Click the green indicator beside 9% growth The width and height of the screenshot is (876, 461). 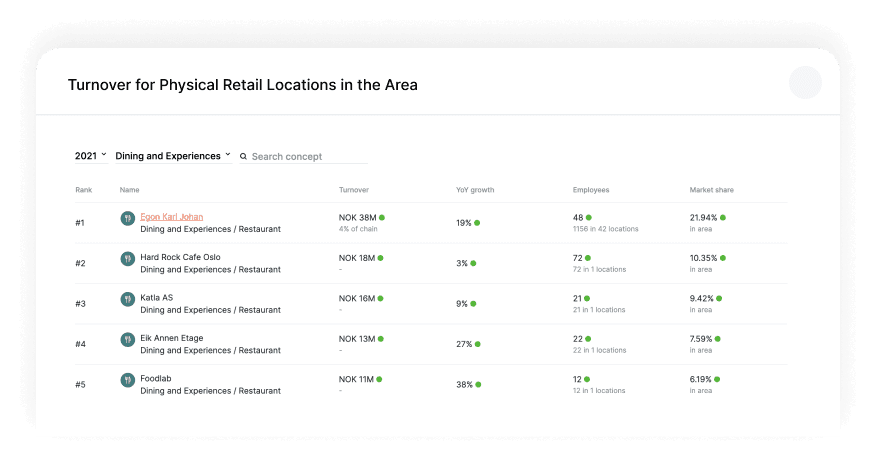tap(473, 304)
